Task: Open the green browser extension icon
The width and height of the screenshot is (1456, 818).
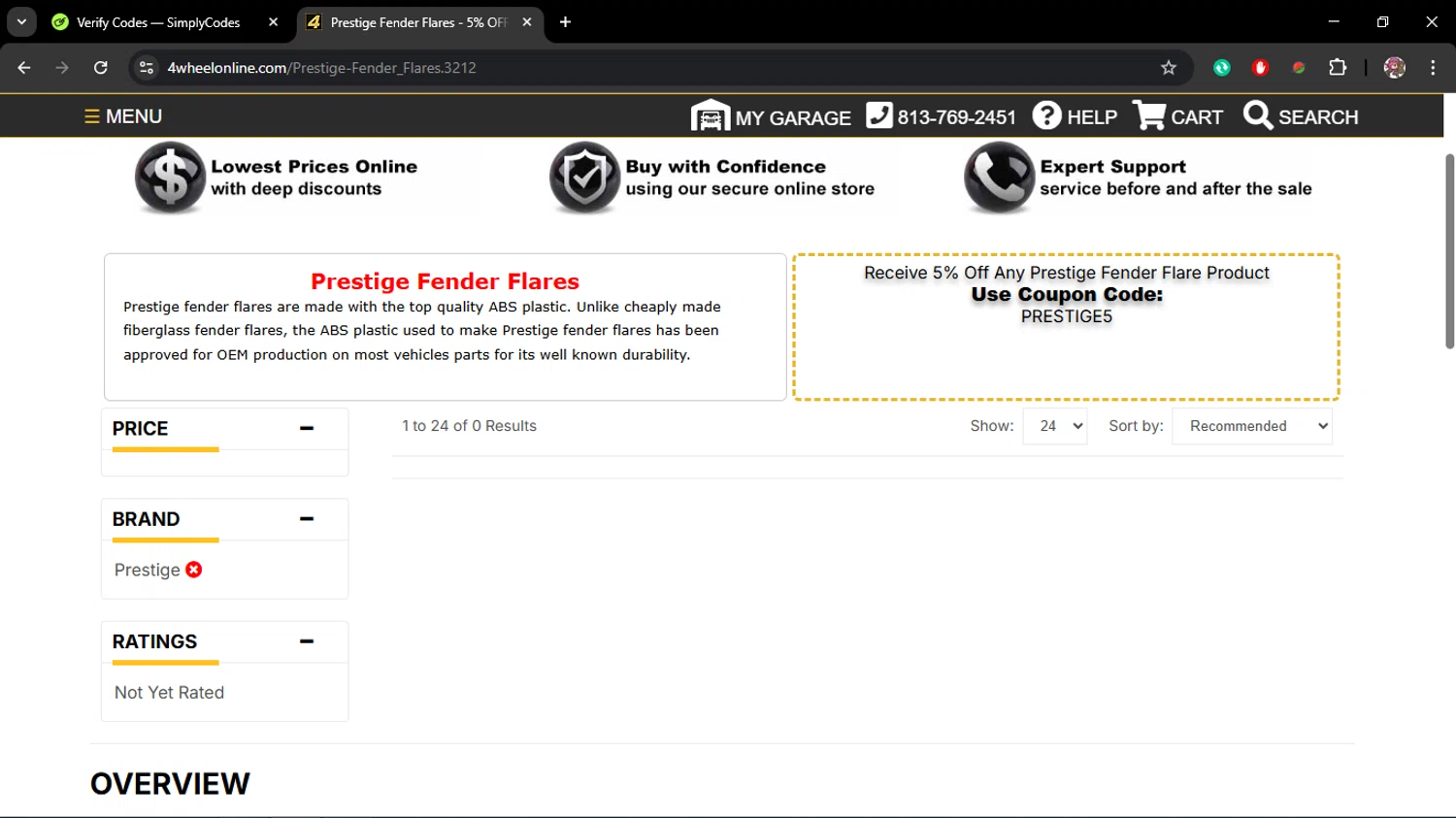Action: [1222, 68]
